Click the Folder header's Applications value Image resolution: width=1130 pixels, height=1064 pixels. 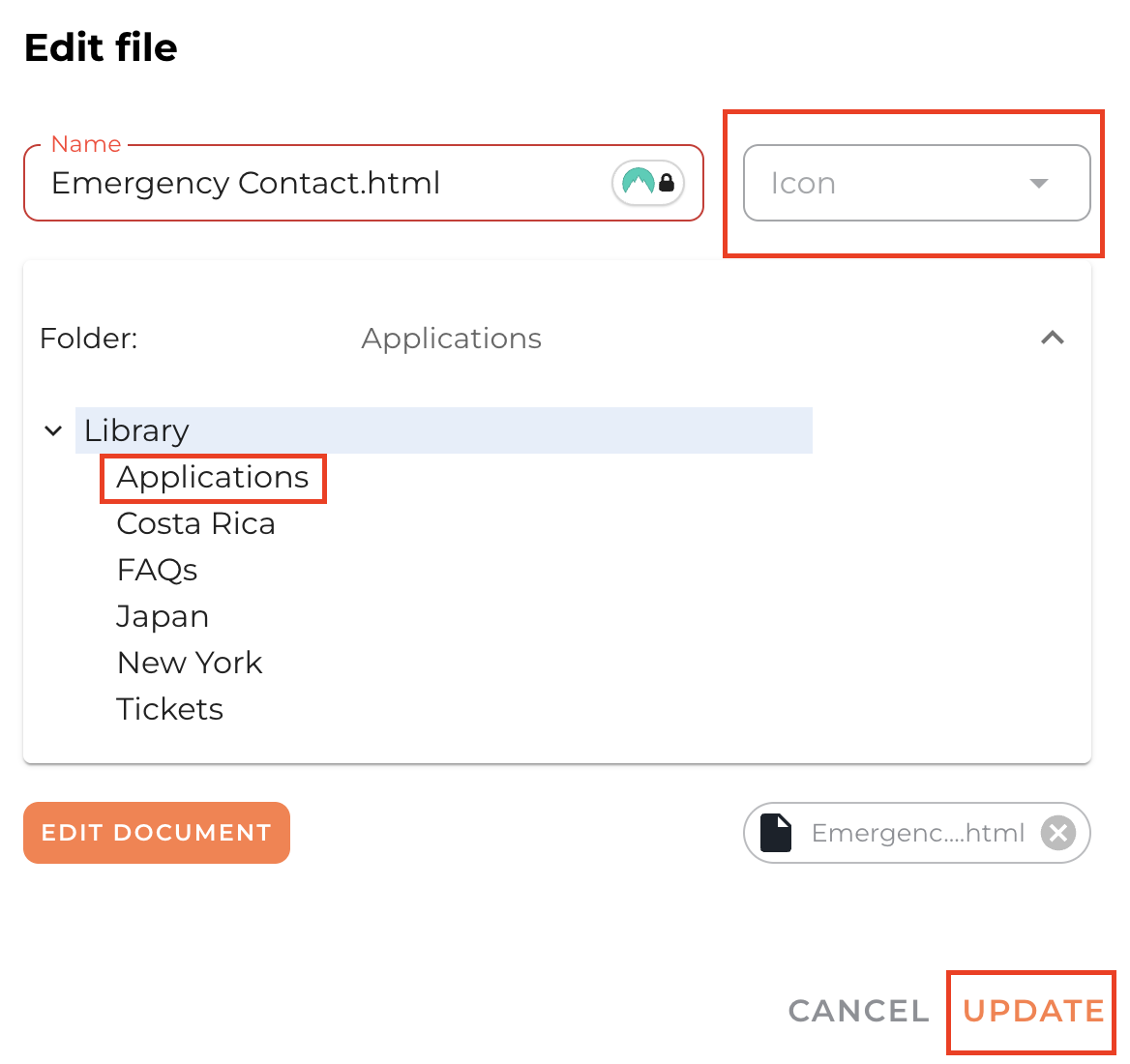[x=451, y=339]
